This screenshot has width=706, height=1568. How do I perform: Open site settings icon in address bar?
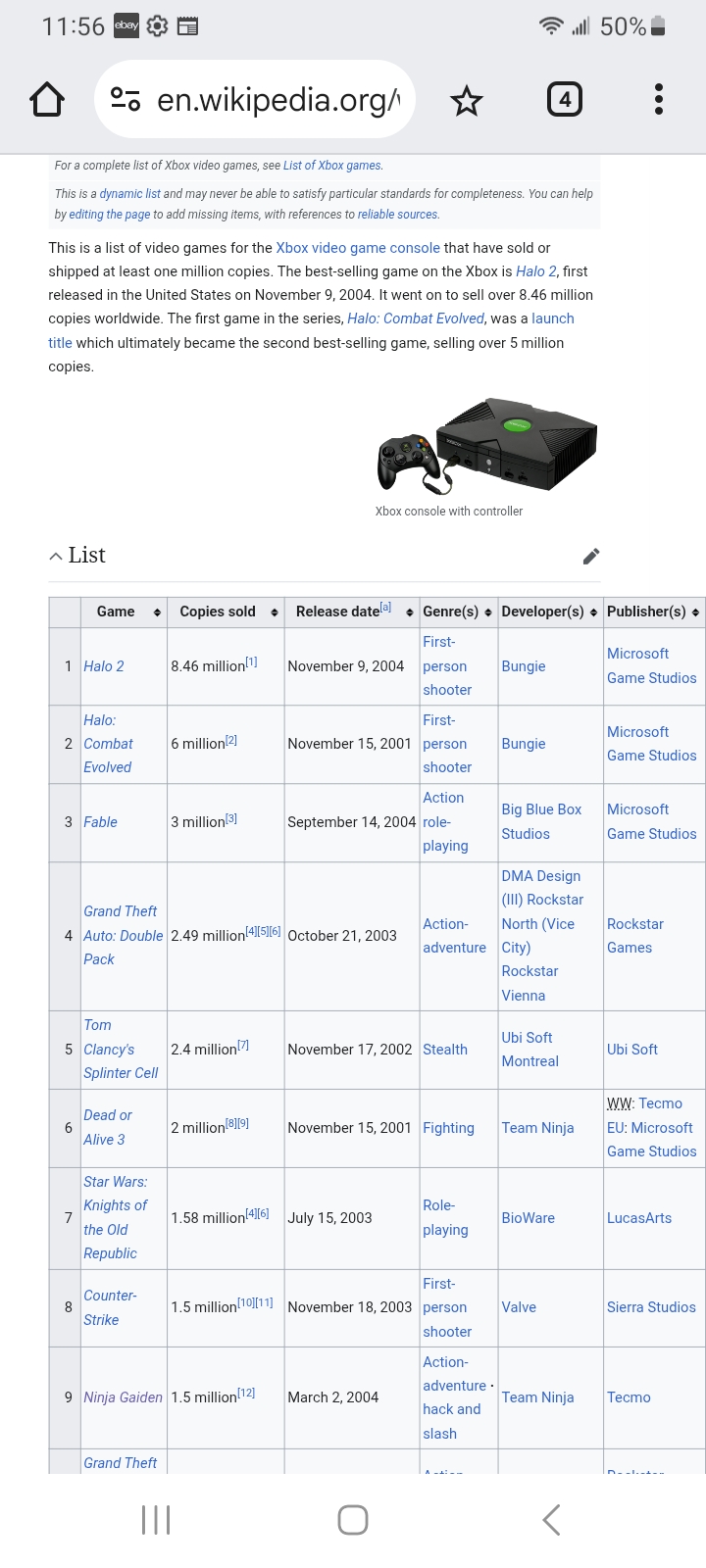pos(126,100)
